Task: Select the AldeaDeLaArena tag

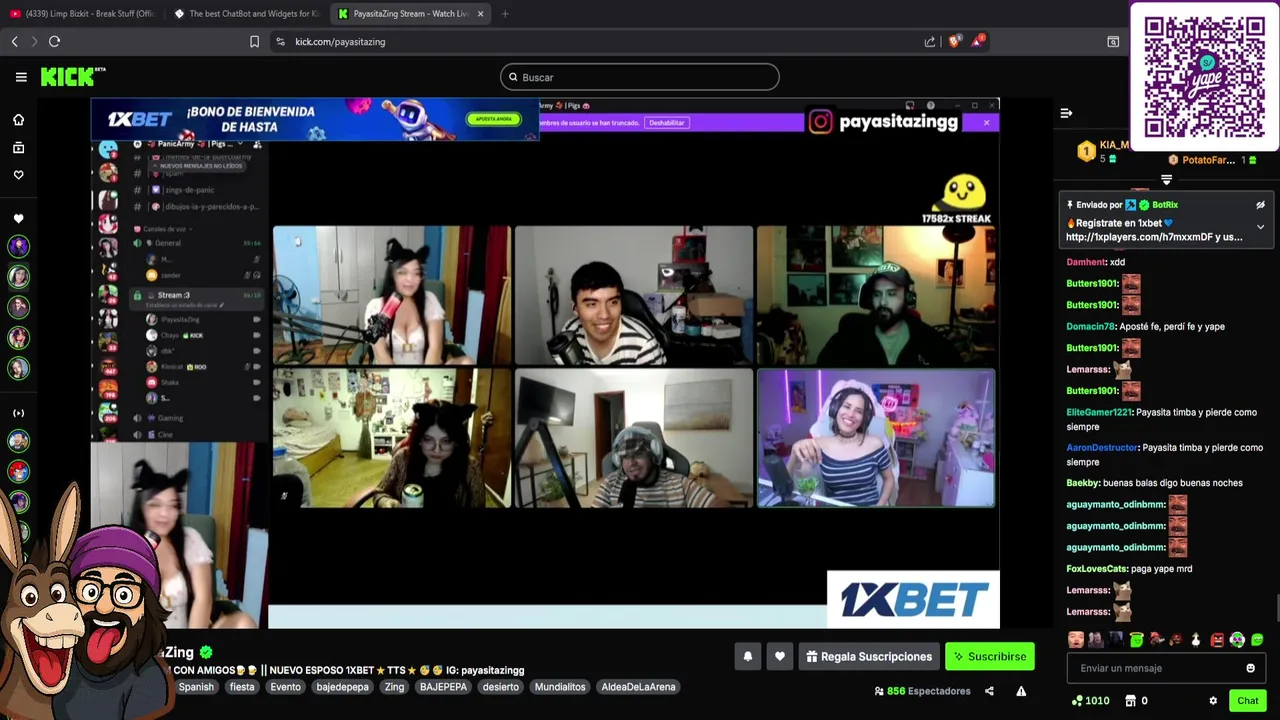Action: pos(638,687)
